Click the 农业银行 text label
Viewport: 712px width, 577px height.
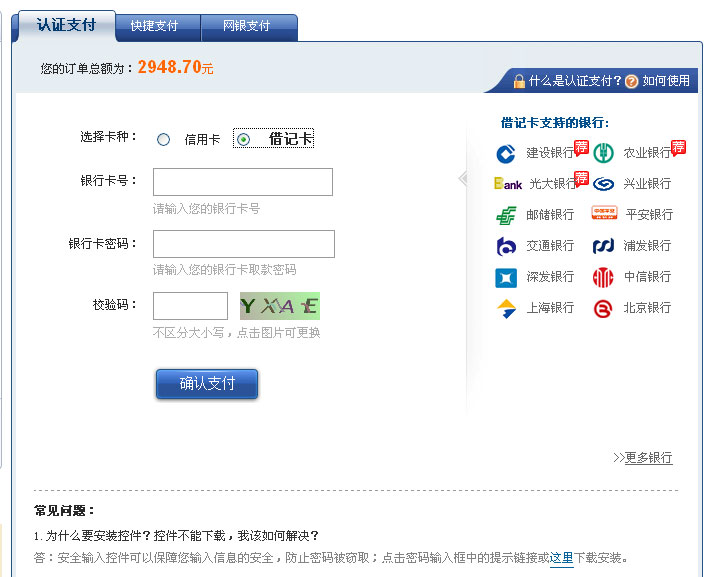click(x=647, y=153)
